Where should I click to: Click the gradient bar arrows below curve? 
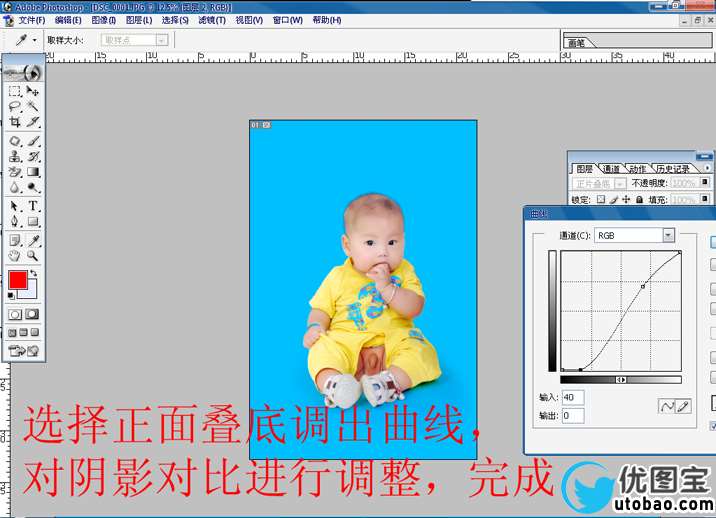[x=621, y=380]
